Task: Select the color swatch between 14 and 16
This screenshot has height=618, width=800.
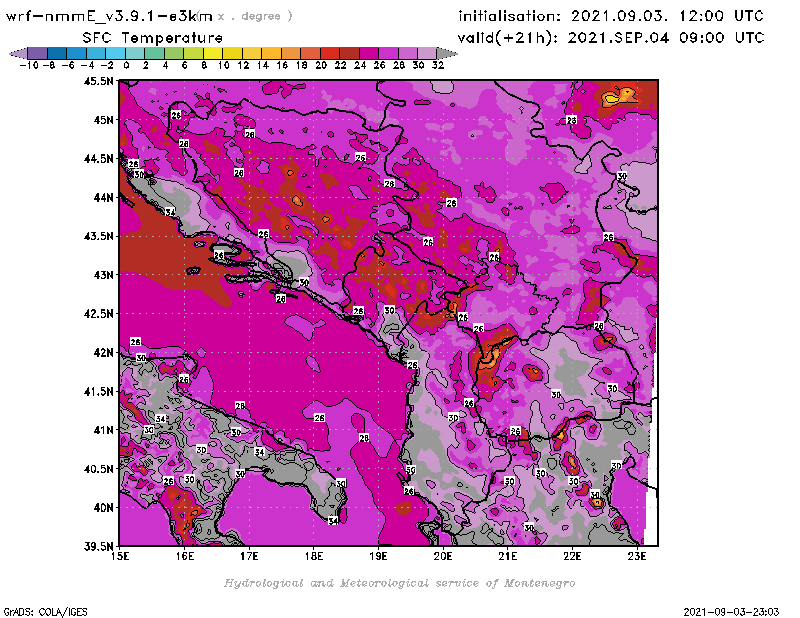Action: (x=271, y=53)
